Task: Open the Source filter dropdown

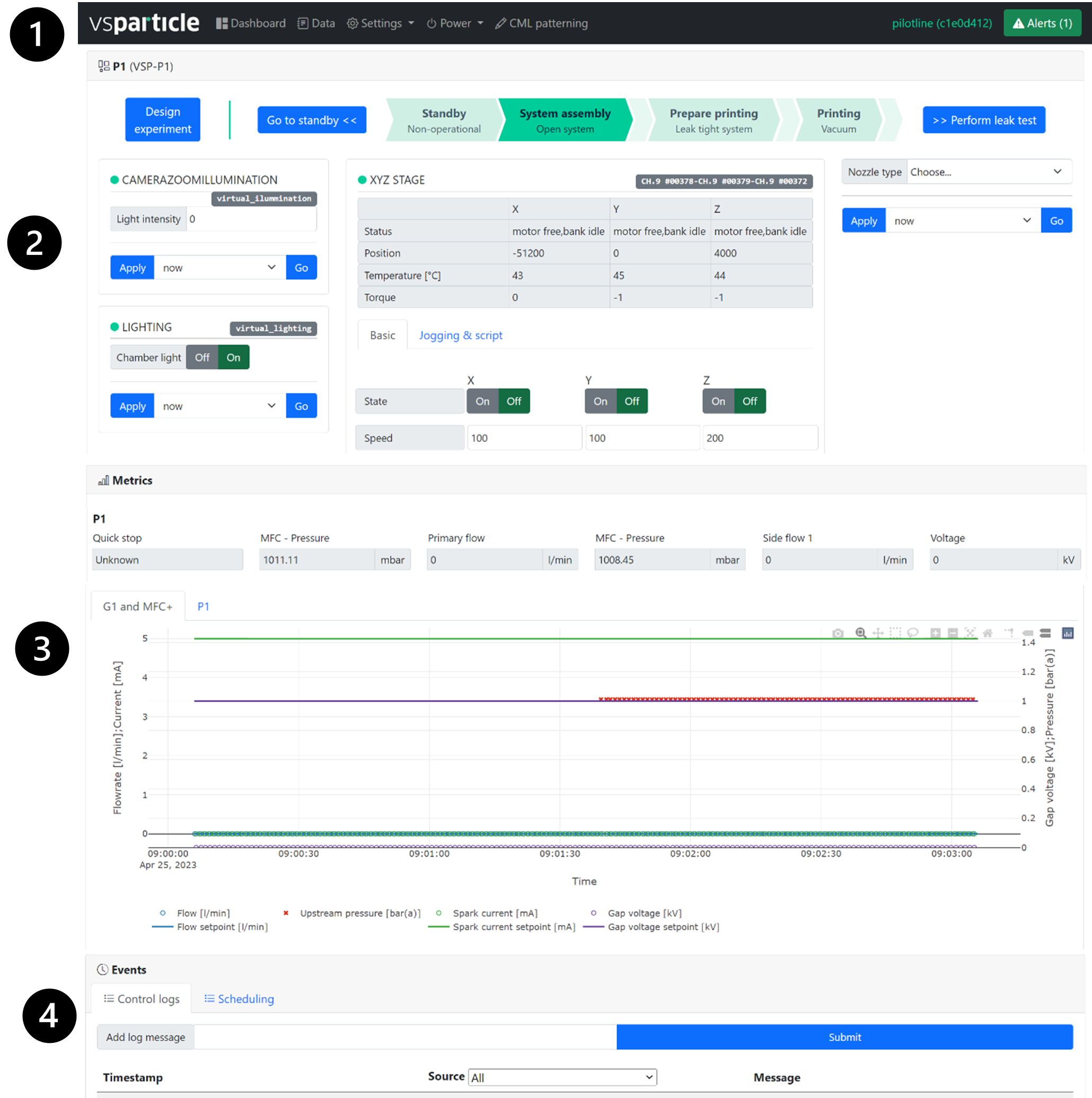Action: point(561,1077)
